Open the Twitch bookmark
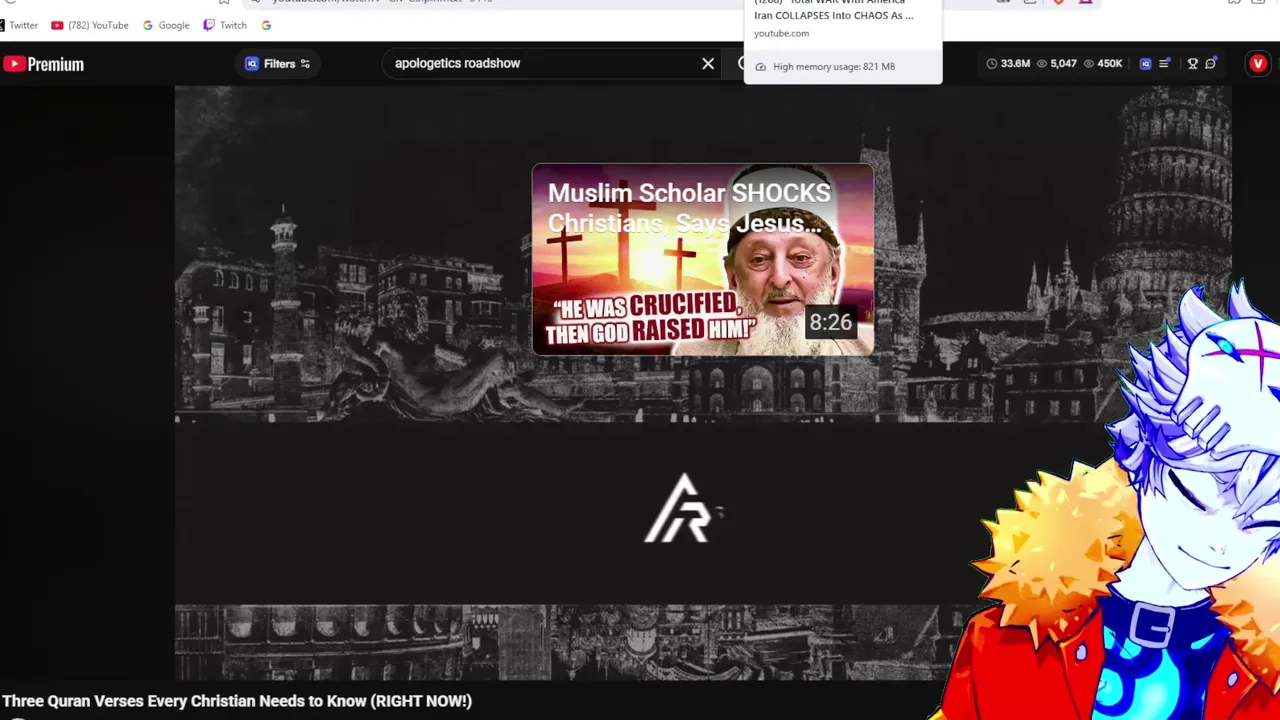1280x720 pixels. click(225, 25)
